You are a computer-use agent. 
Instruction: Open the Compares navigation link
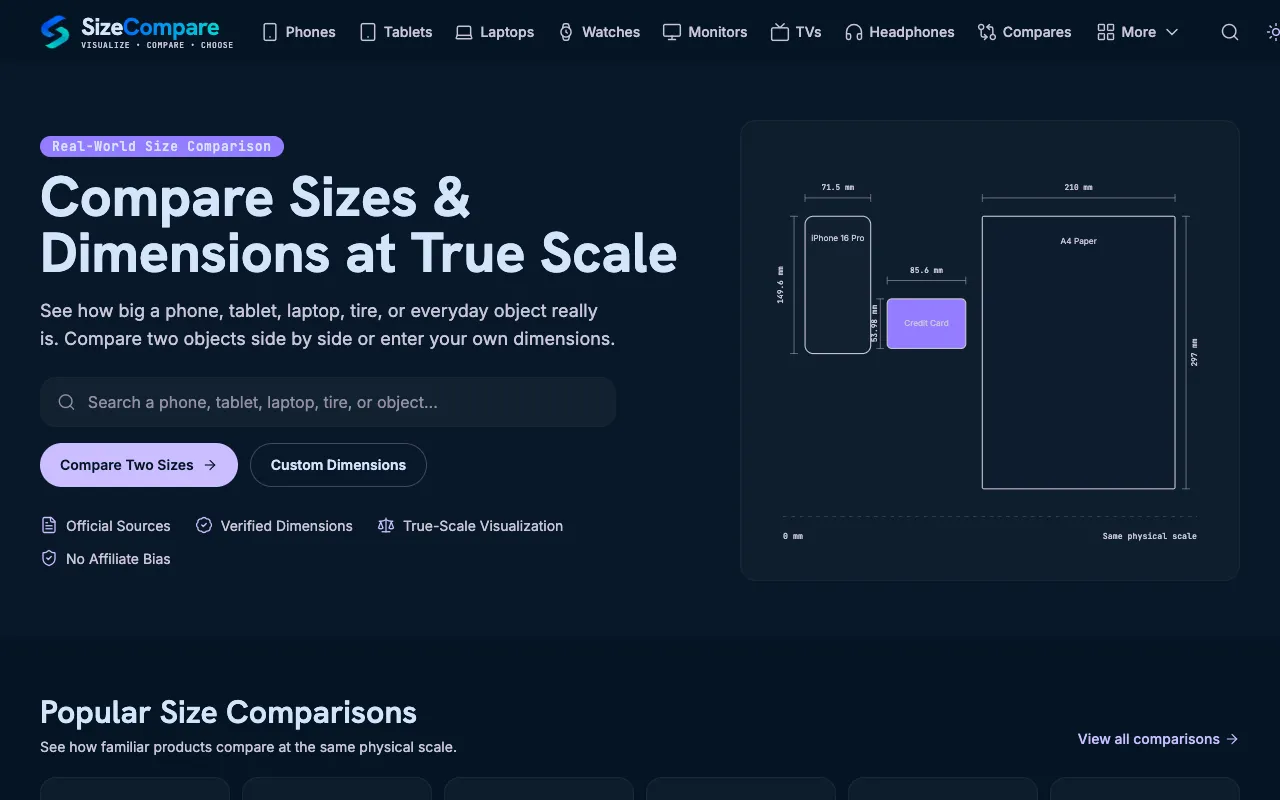tap(1025, 32)
